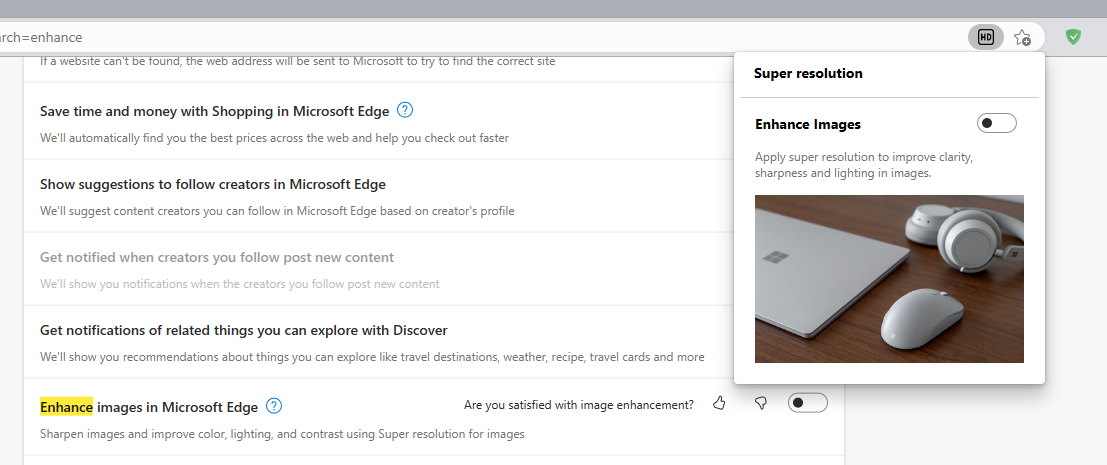Image resolution: width=1107 pixels, height=465 pixels.
Task: Click the laptop and headphones preview image
Action: pyautogui.click(x=889, y=278)
